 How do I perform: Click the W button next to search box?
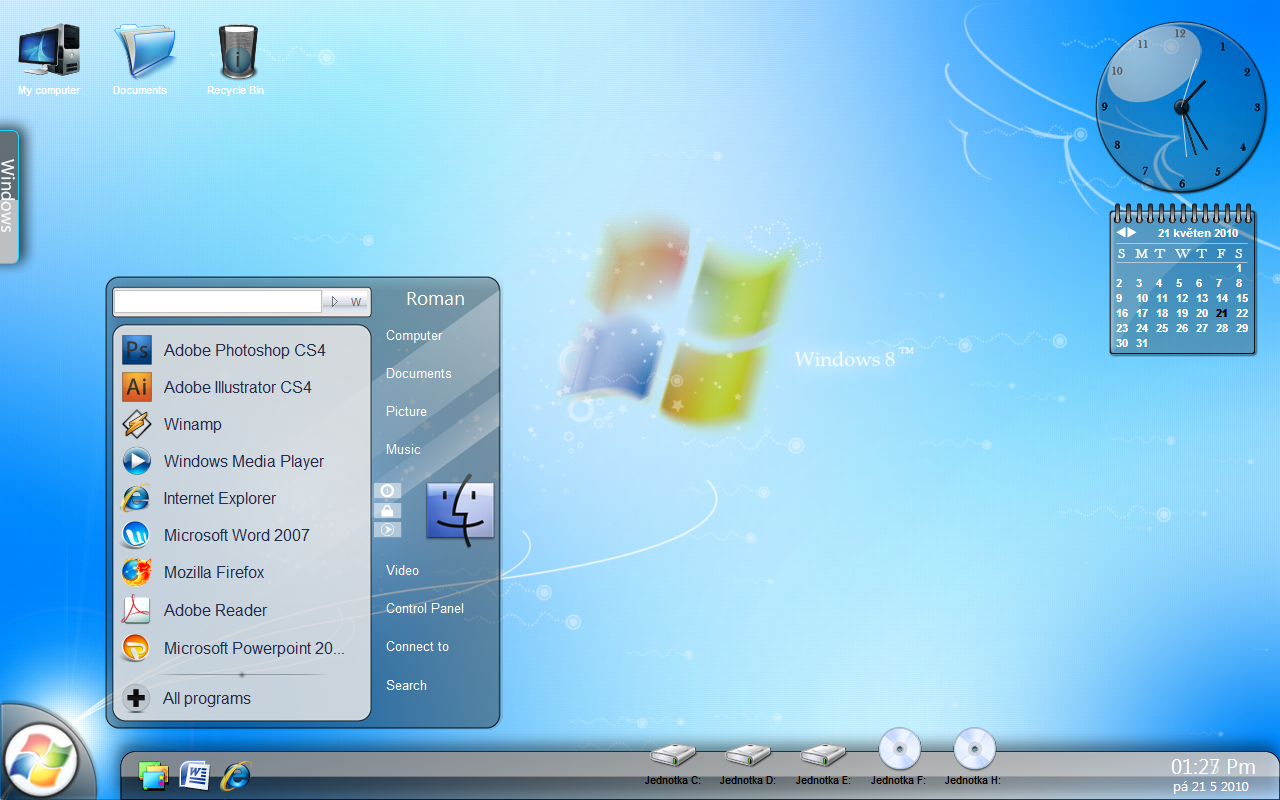coord(357,301)
